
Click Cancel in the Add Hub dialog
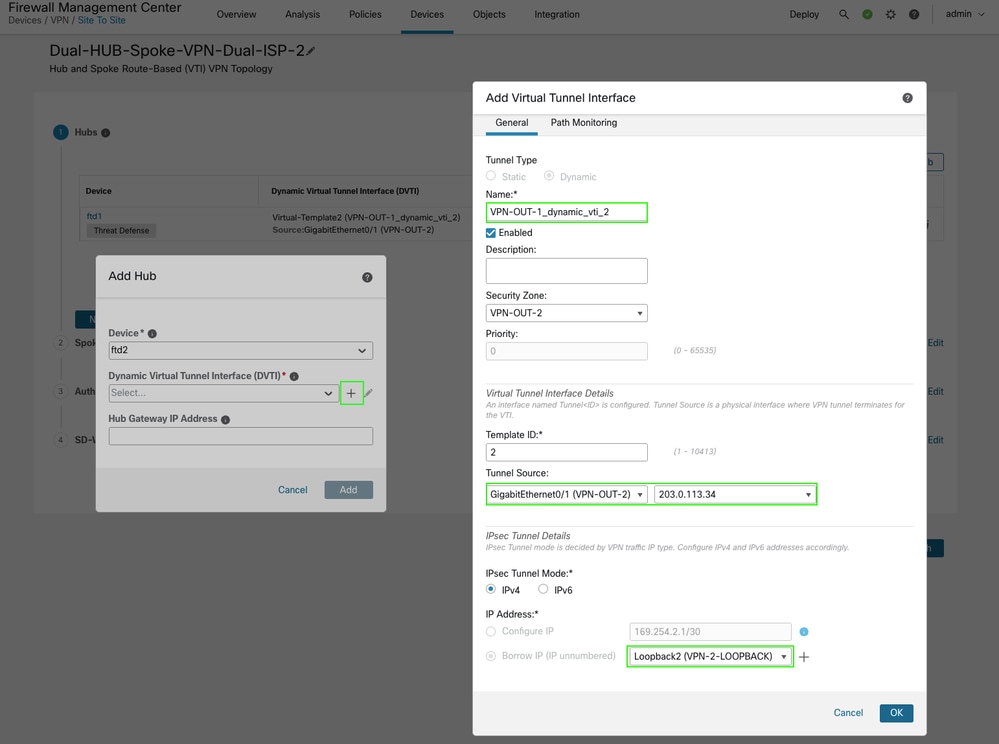292,490
